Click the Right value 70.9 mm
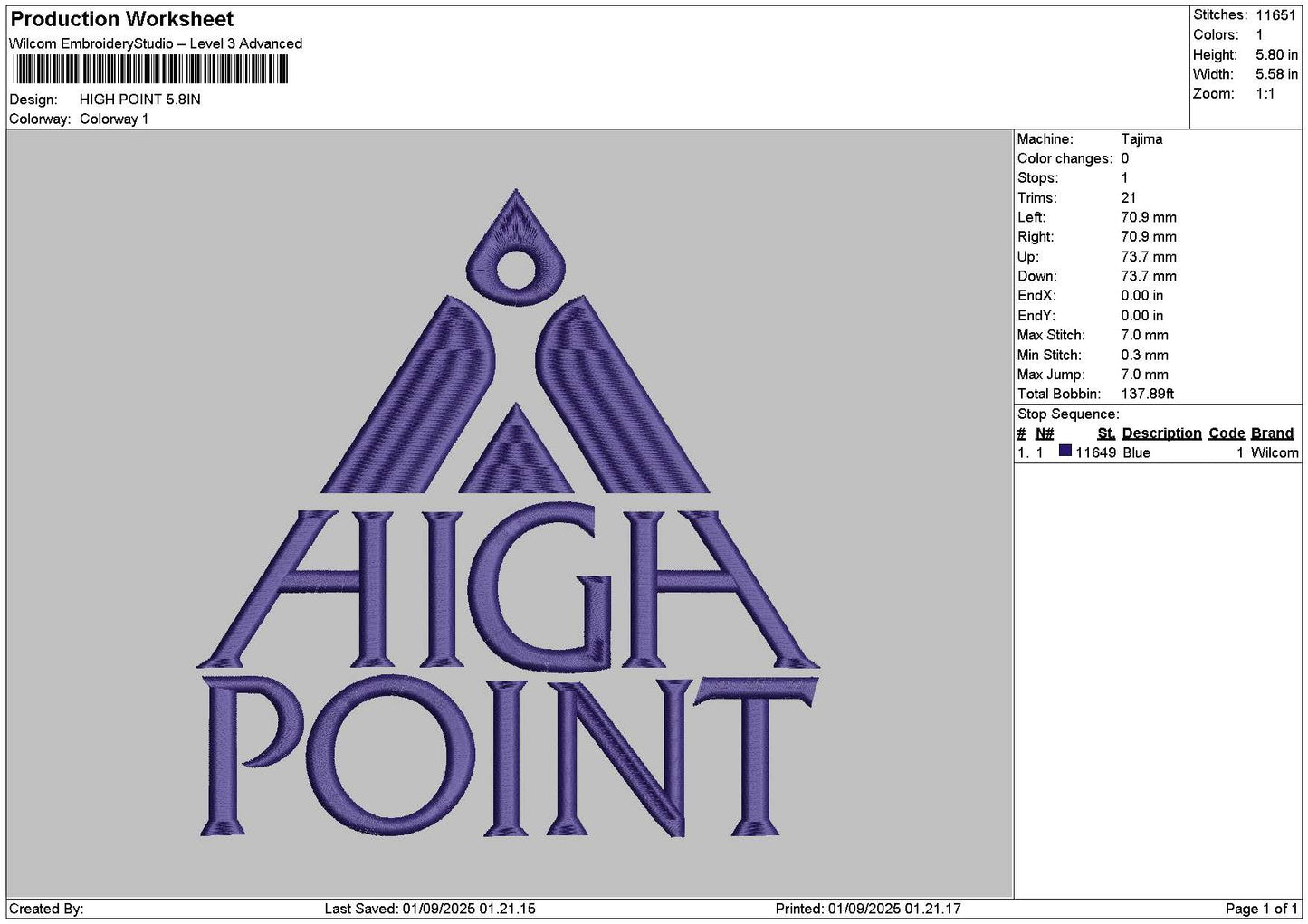Image resolution: width=1308 pixels, height=924 pixels. click(x=1149, y=237)
